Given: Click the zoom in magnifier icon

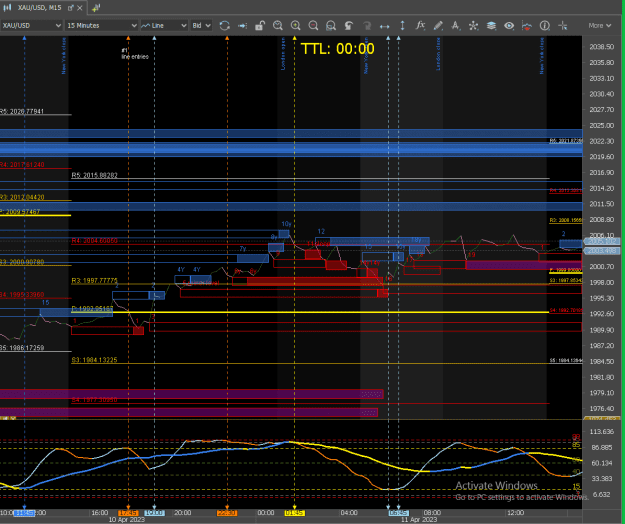Looking at the screenshot, I should [x=295, y=26].
